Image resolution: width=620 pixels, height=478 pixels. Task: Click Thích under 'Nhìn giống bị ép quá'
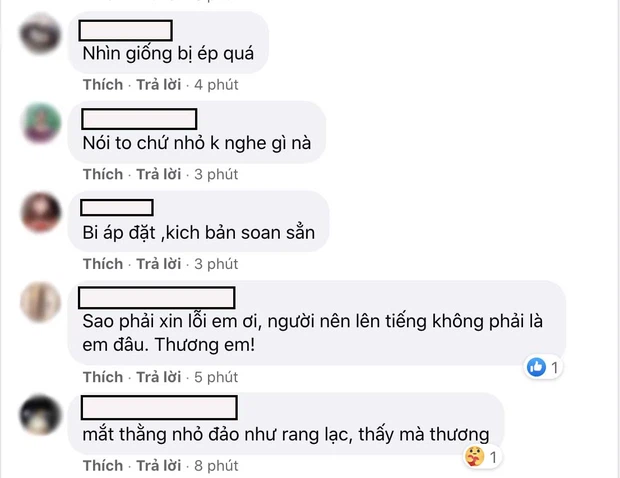tap(103, 85)
